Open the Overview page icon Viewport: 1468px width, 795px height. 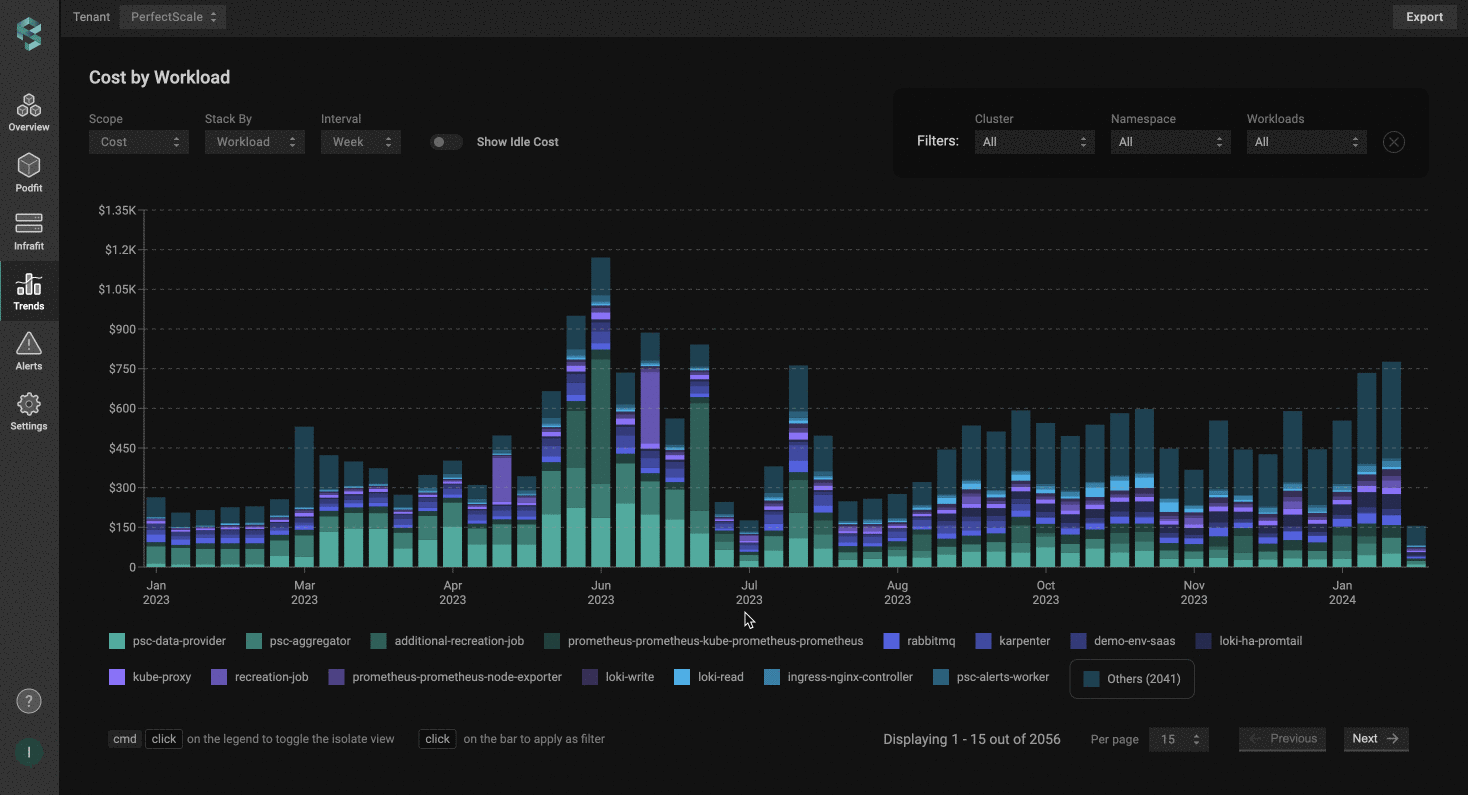click(x=29, y=106)
